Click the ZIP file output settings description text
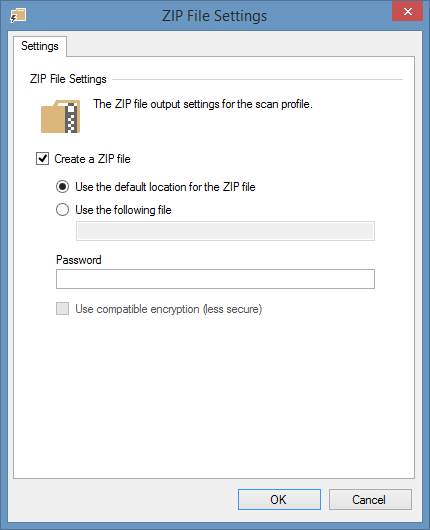 coord(203,104)
